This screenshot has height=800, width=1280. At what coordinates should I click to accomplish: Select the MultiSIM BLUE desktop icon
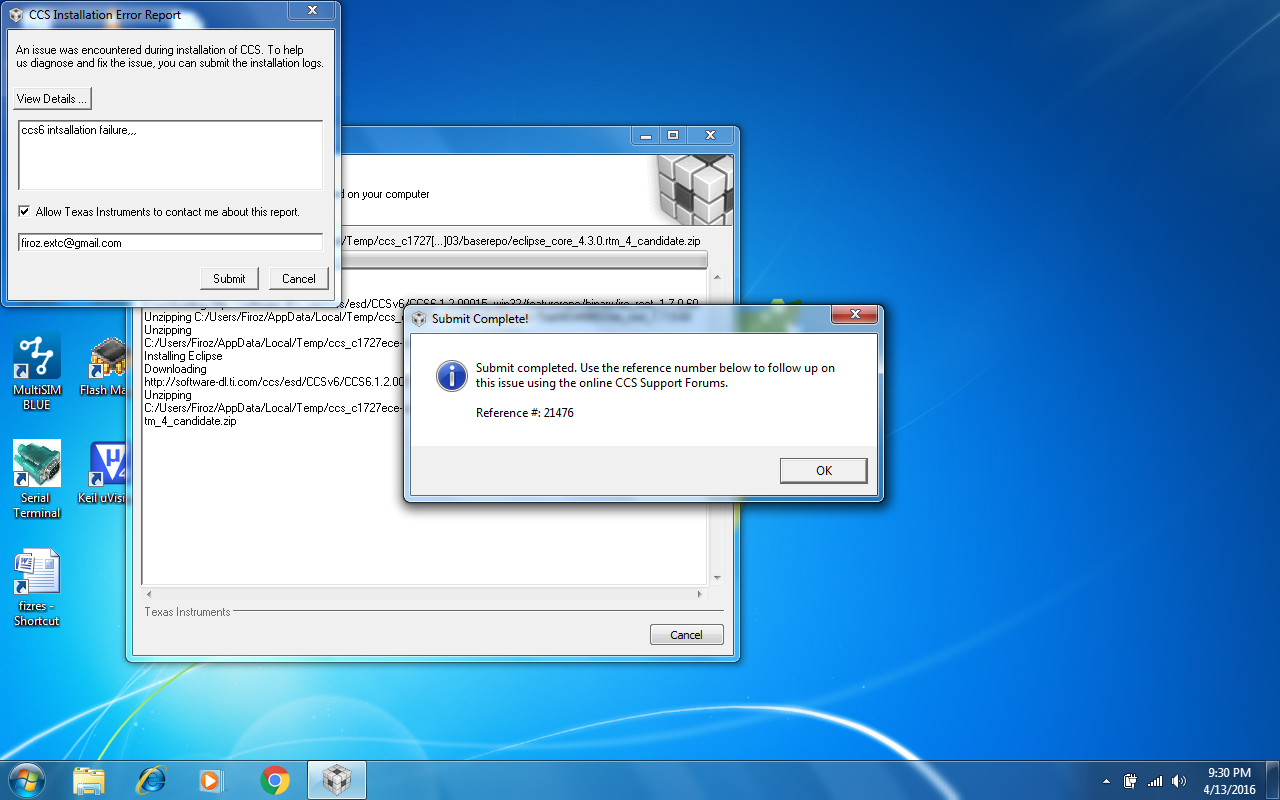pos(37,372)
